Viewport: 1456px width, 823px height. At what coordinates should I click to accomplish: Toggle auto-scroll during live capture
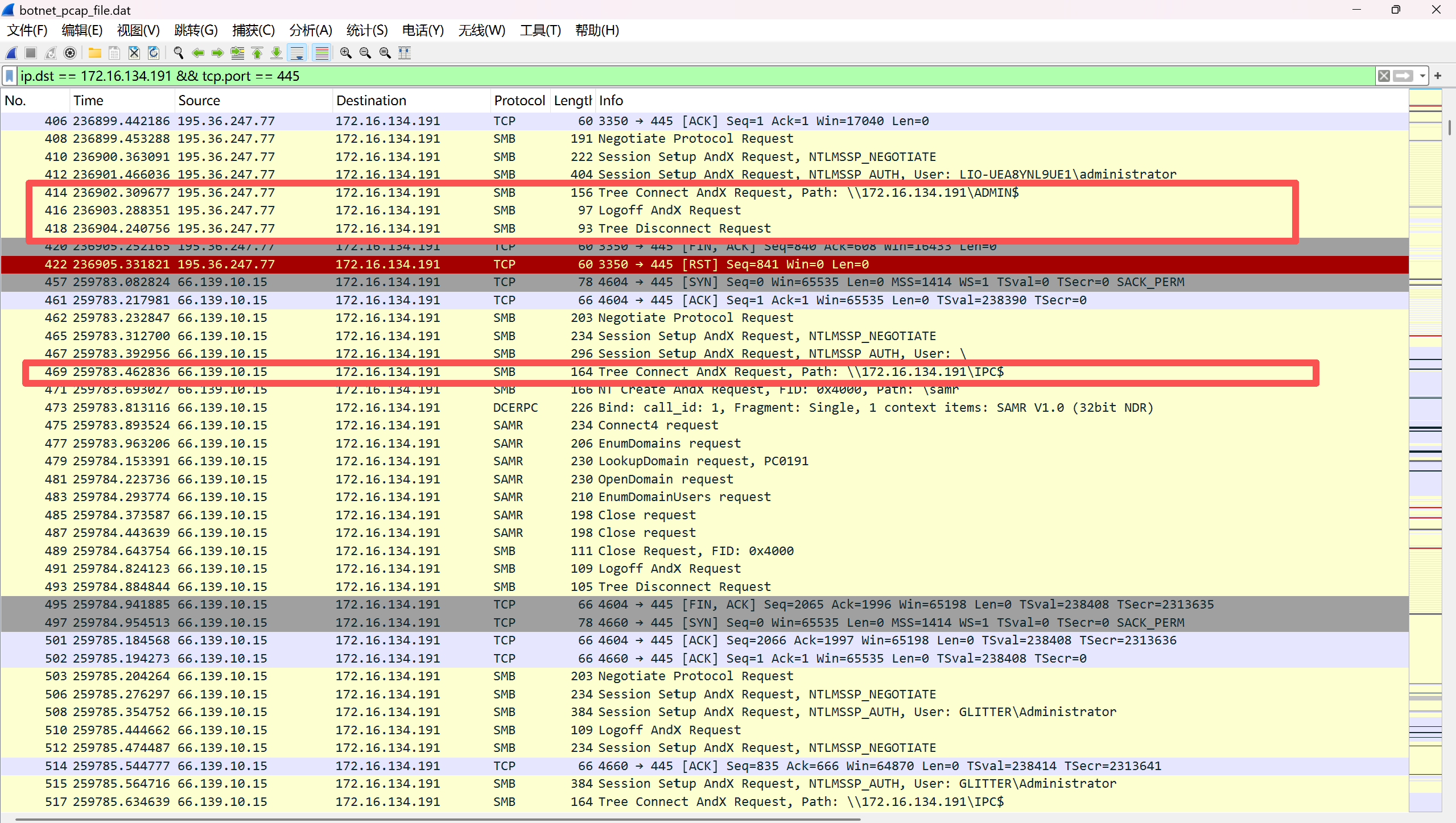(x=297, y=53)
